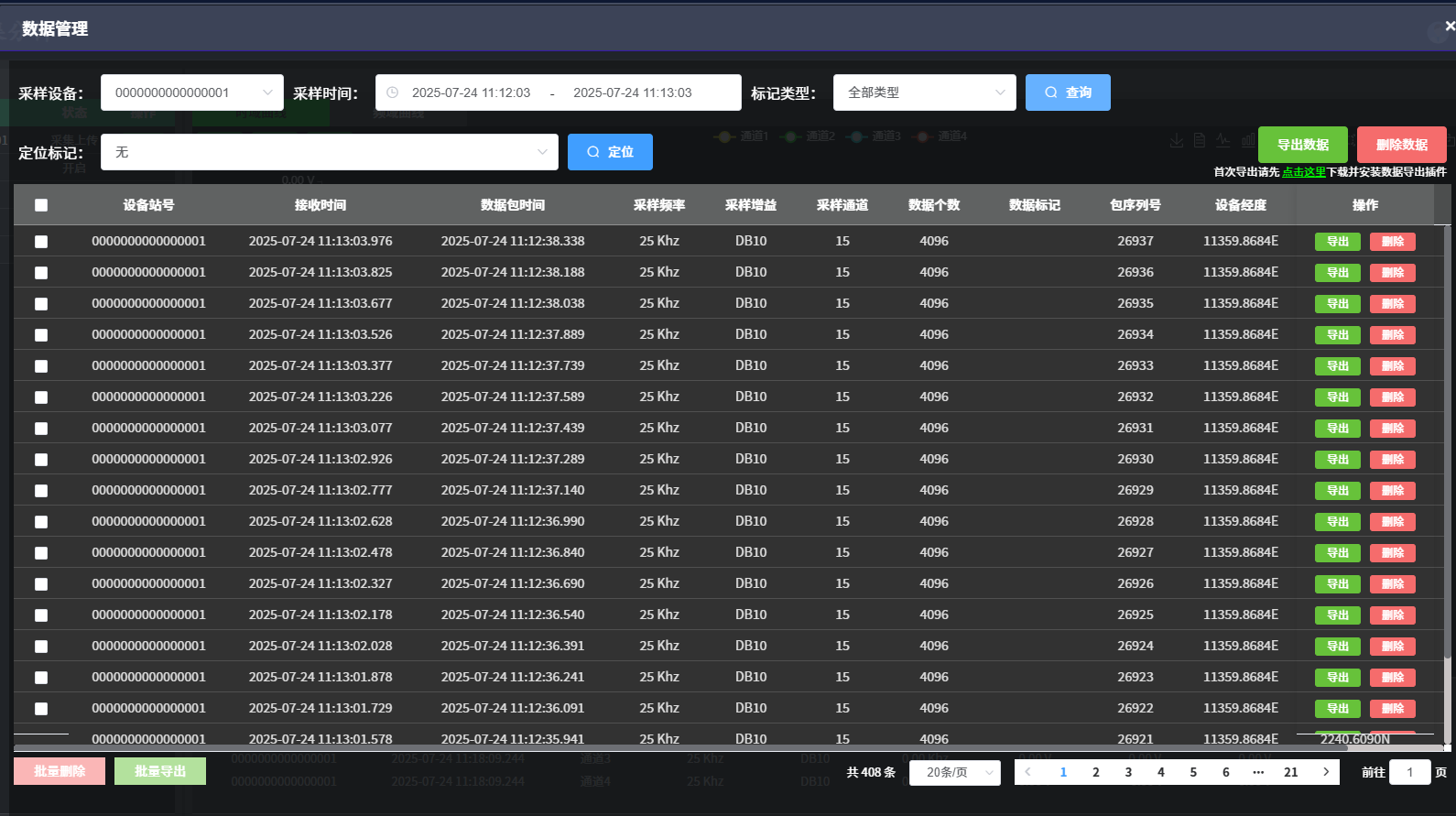Open the 采样设备 device dropdown

click(192, 92)
